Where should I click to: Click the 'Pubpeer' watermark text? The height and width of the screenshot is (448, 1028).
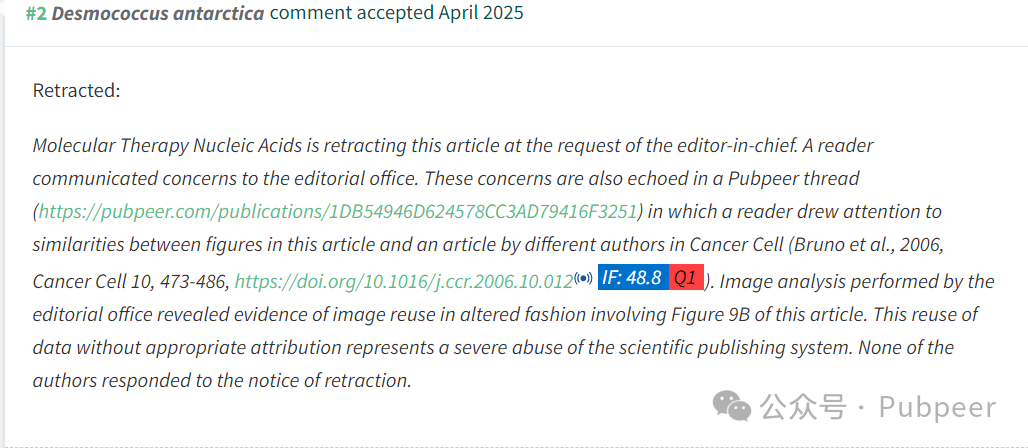(x=938, y=408)
